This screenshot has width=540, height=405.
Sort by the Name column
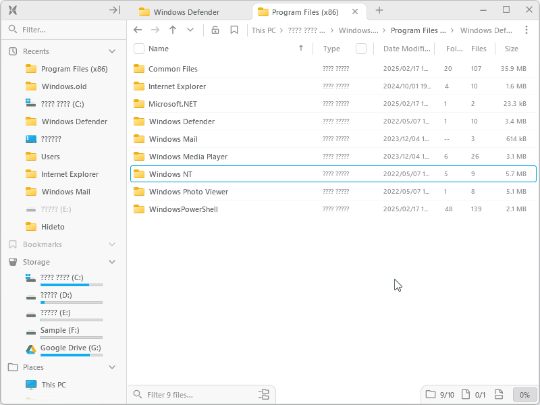[x=158, y=49]
